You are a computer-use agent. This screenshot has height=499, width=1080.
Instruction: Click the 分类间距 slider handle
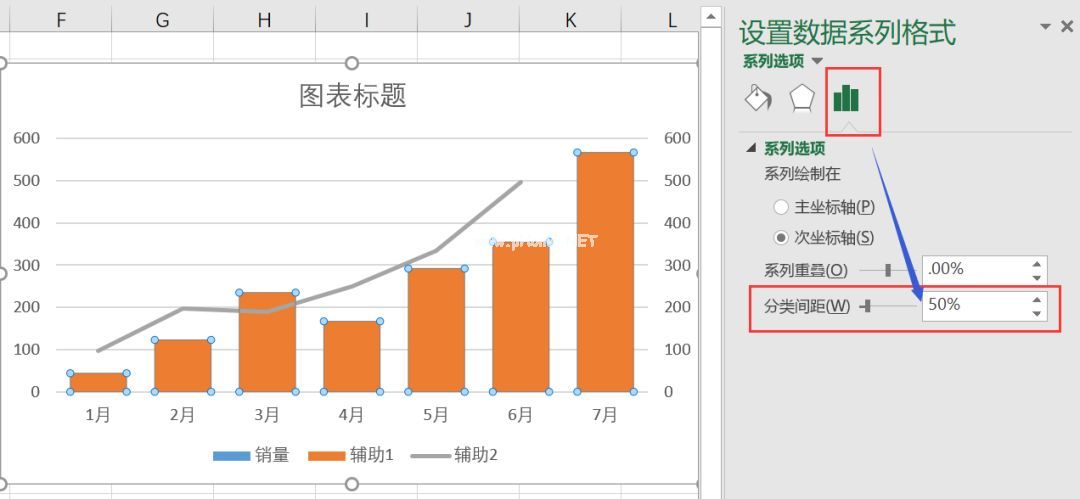[866, 306]
